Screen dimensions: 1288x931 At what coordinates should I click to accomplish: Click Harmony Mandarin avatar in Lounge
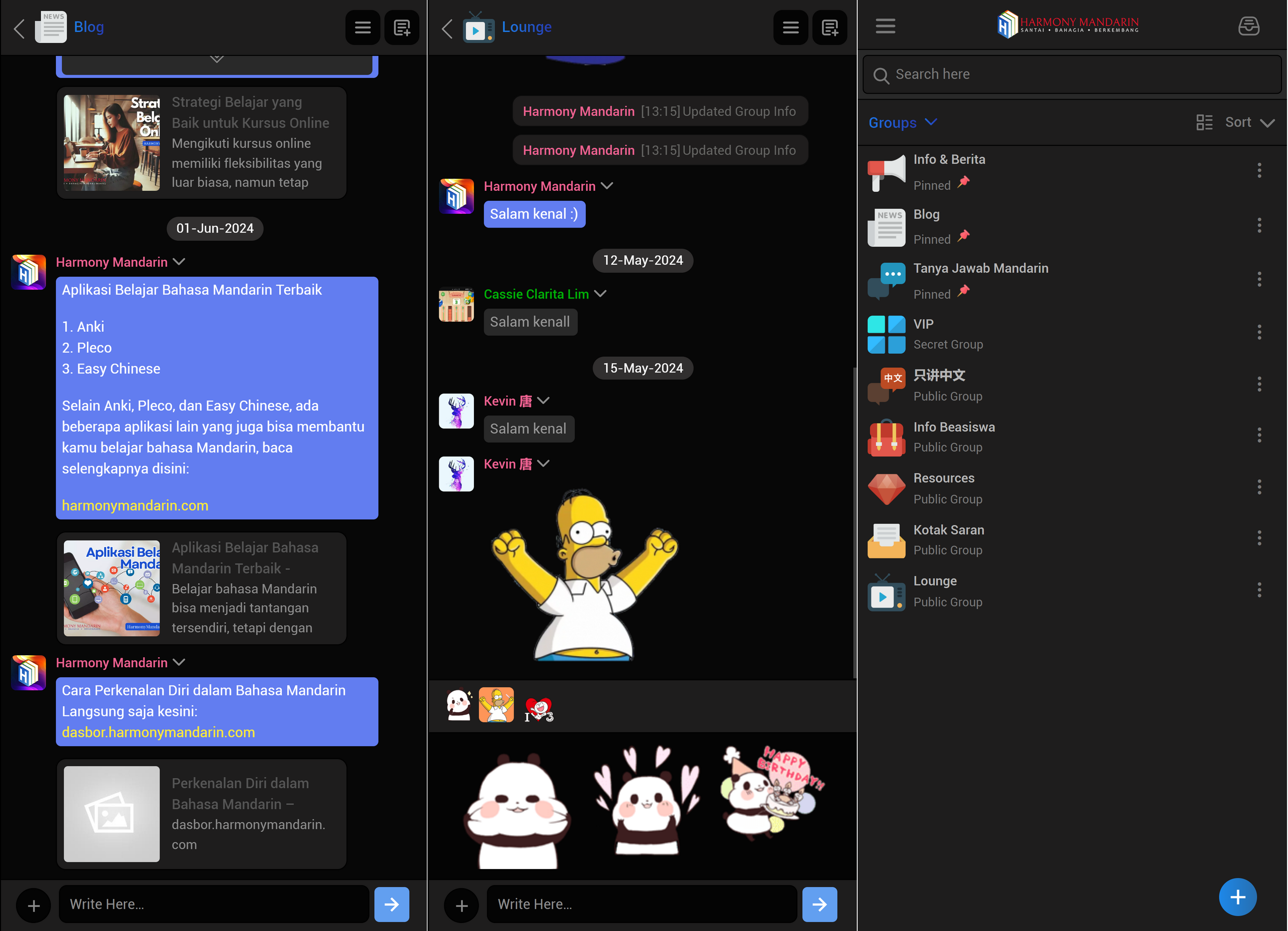click(x=456, y=197)
